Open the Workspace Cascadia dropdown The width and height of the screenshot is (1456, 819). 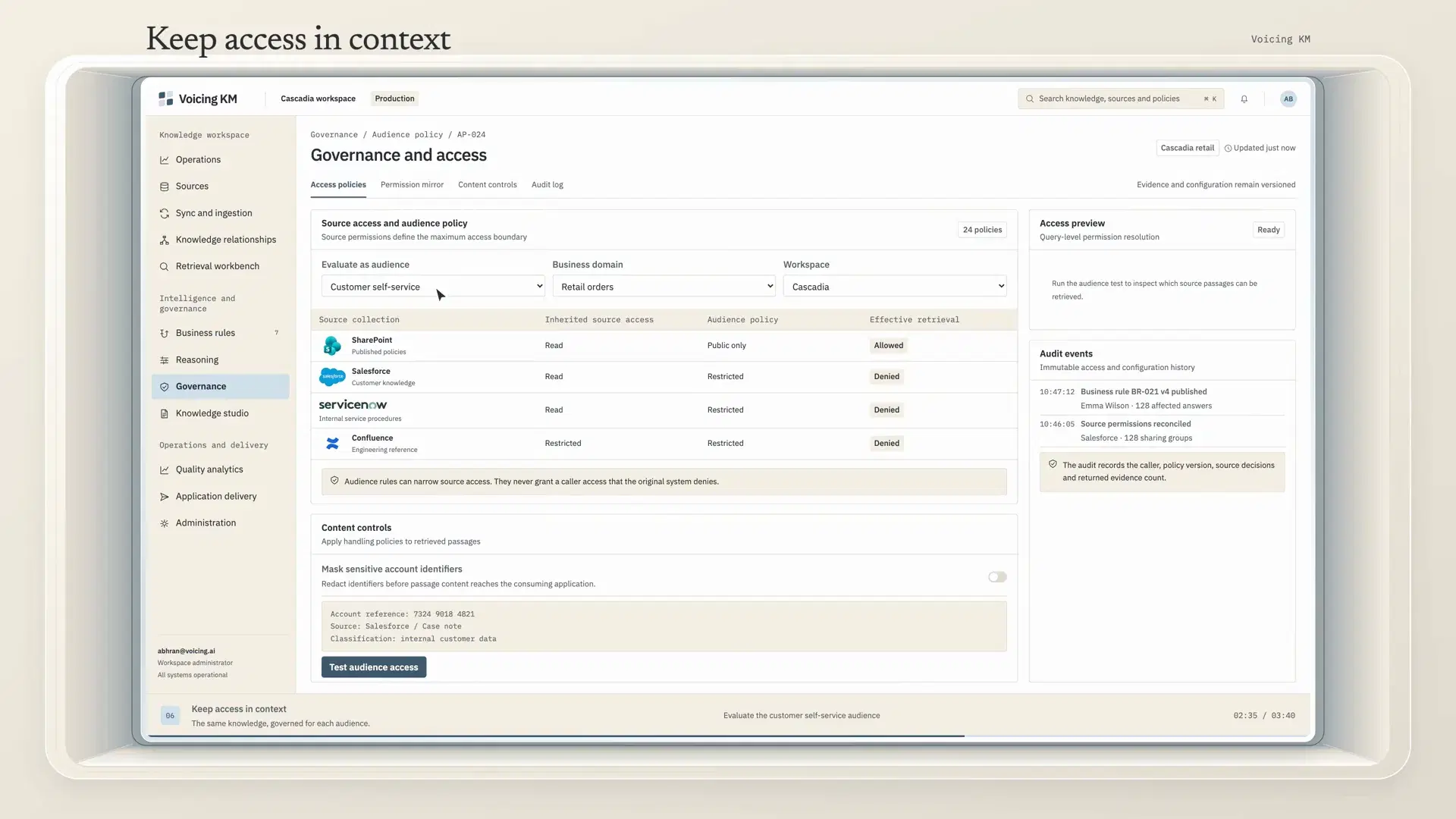pyautogui.click(x=895, y=287)
